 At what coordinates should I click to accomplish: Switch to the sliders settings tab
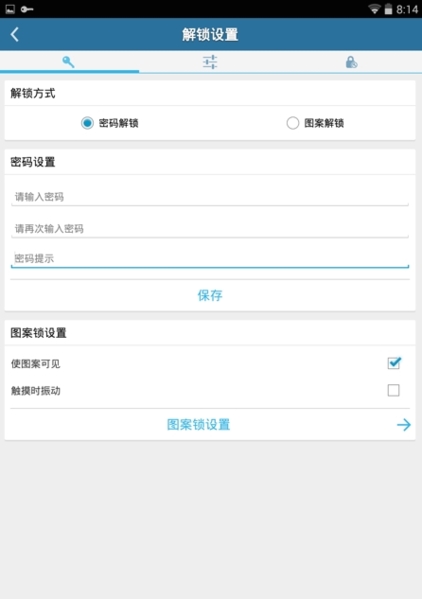[x=210, y=62]
